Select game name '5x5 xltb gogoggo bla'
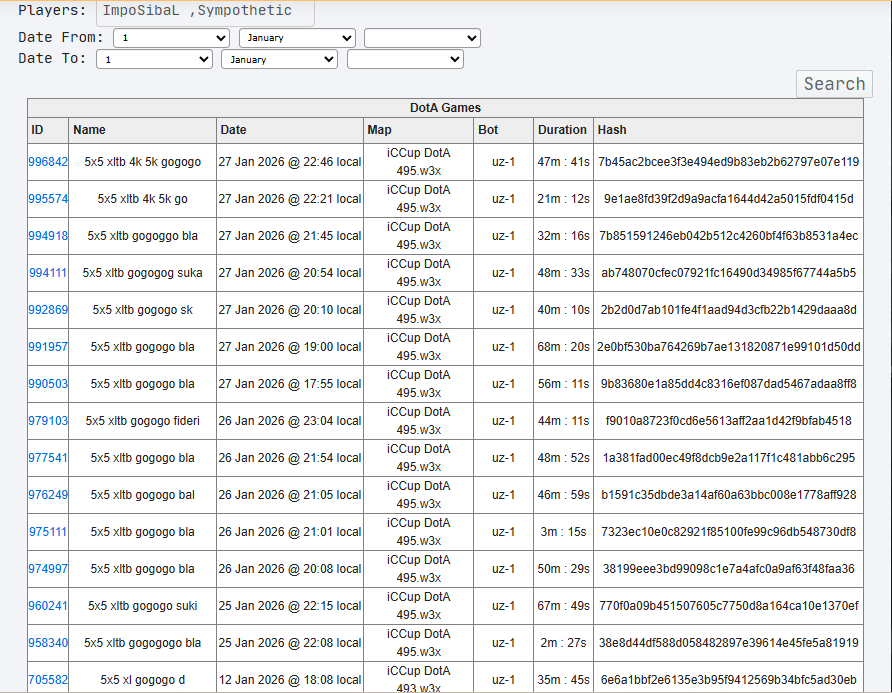Image resolution: width=892 pixels, height=693 pixels. pos(142,236)
